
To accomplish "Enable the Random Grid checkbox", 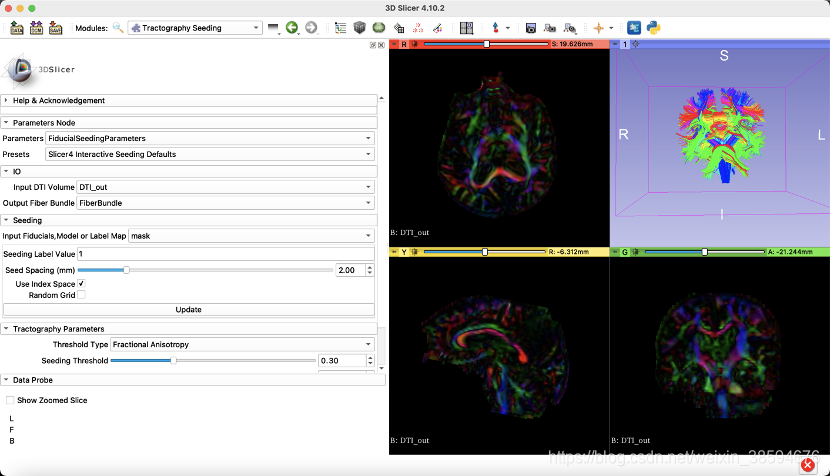I will click(x=81, y=295).
